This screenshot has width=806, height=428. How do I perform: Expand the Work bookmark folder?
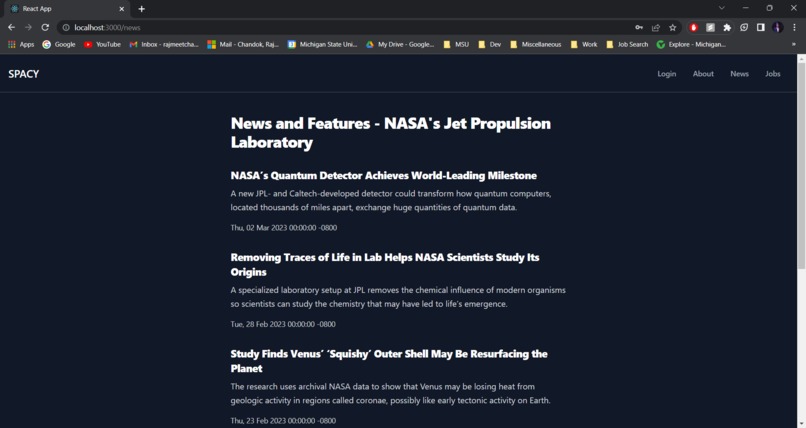[x=584, y=45]
